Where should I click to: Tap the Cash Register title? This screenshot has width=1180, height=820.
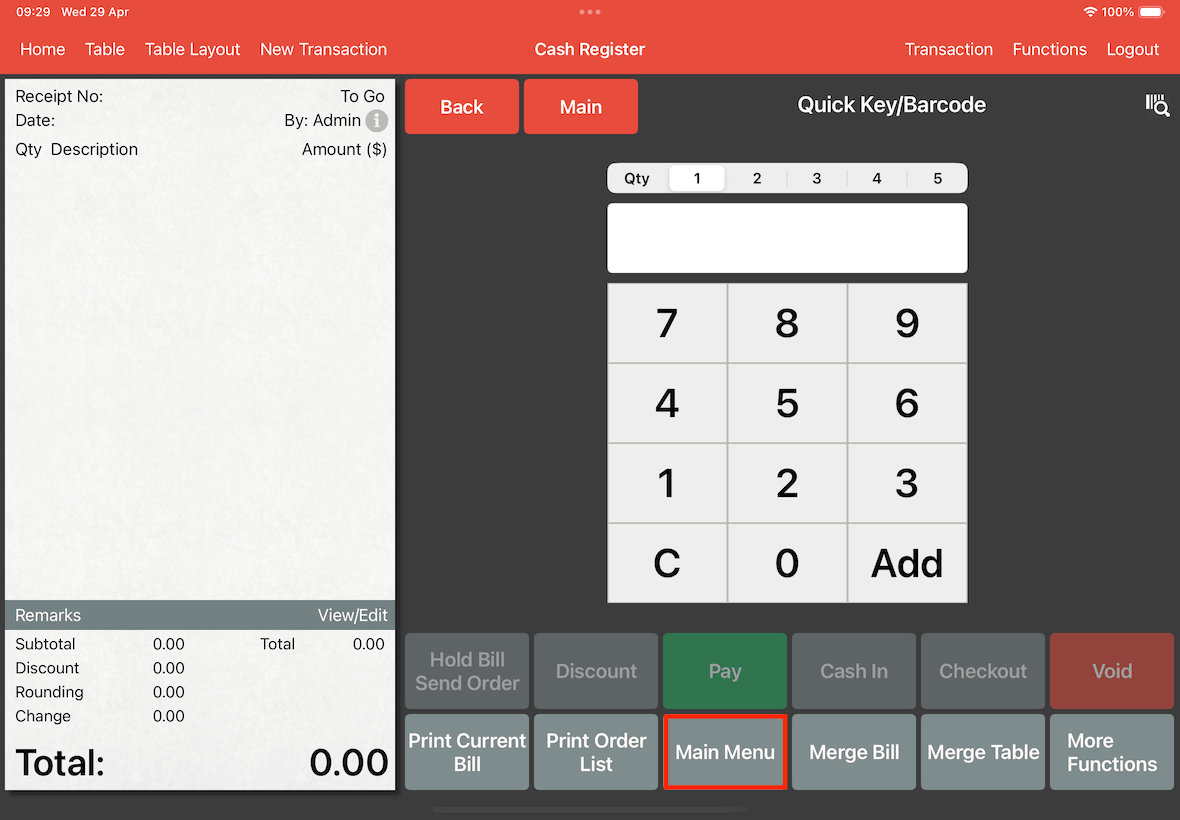[x=590, y=50]
